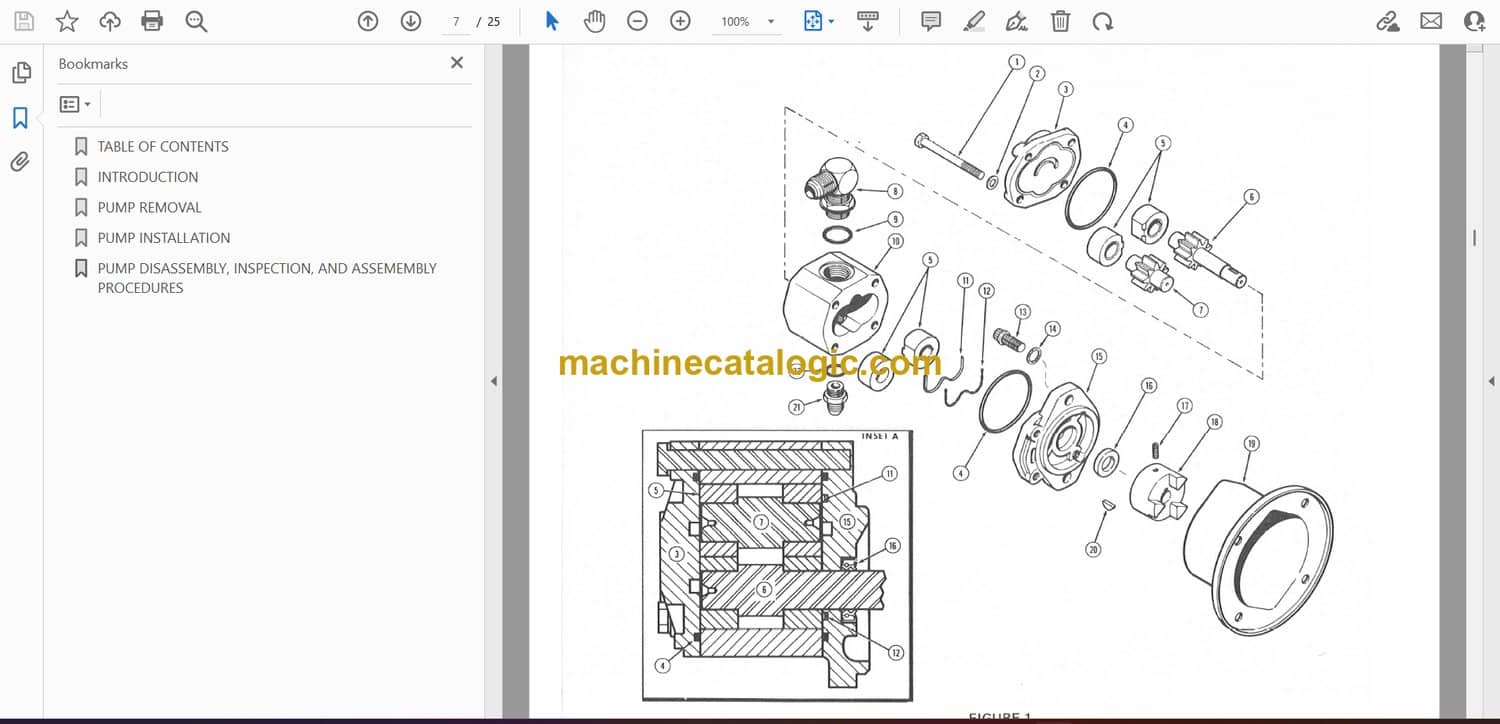Open the sign document pen tool
The height and width of the screenshot is (724, 1500).
(1017, 21)
